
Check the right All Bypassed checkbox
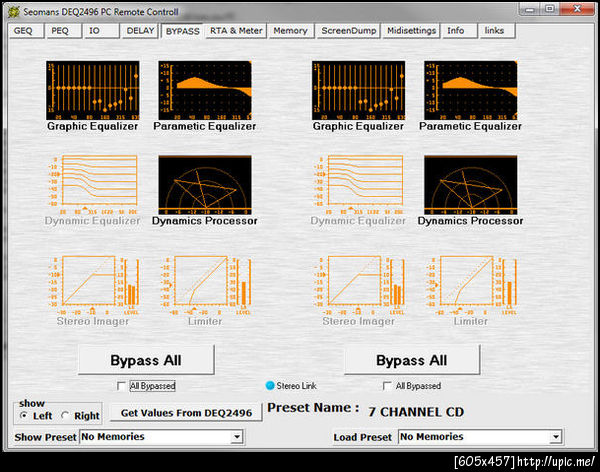click(x=387, y=386)
